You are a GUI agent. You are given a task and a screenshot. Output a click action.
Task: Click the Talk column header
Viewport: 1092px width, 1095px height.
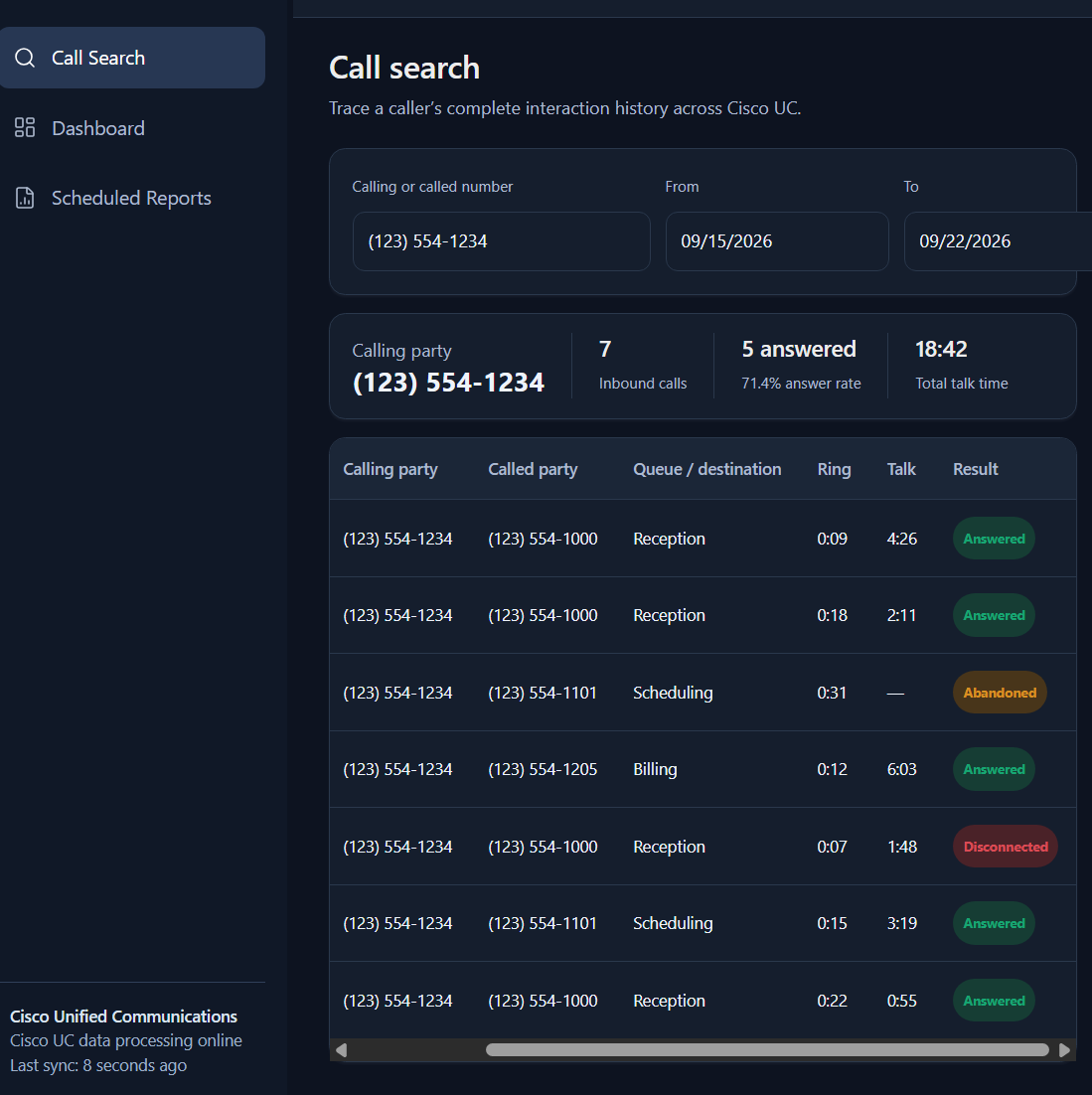tap(901, 469)
